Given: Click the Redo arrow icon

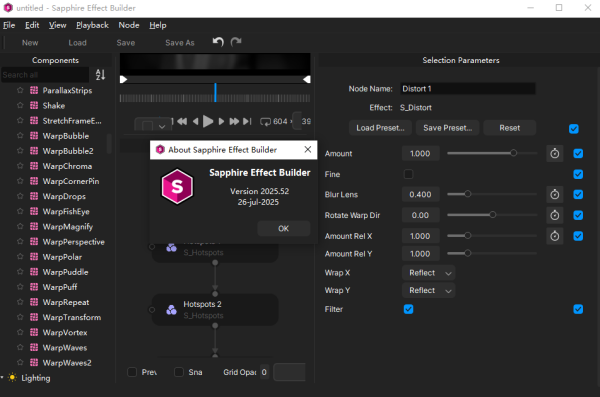Looking at the screenshot, I should coord(236,42).
